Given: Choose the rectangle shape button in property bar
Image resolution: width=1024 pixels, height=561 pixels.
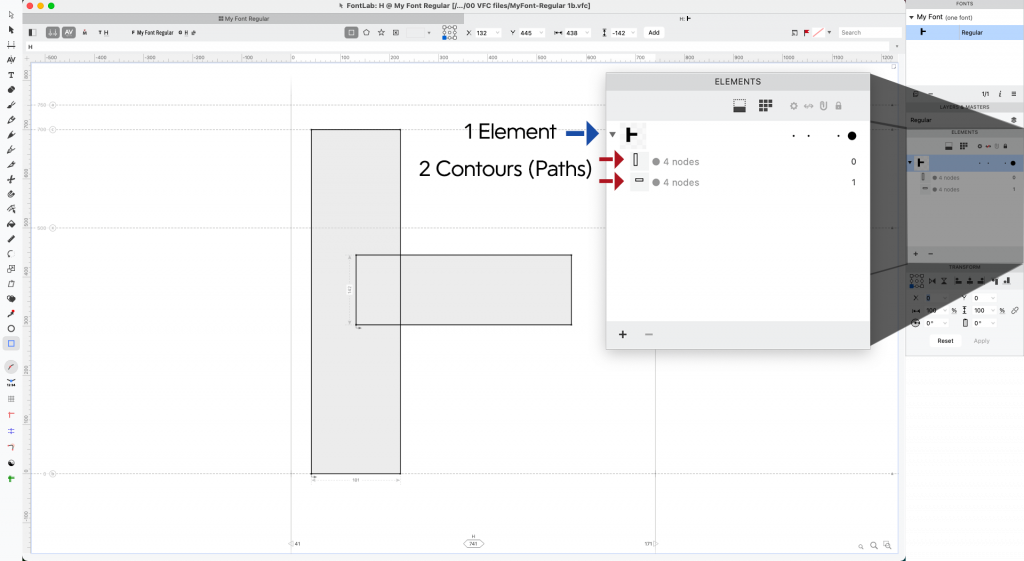Looking at the screenshot, I should pyautogui.click(x=351, y=32).
